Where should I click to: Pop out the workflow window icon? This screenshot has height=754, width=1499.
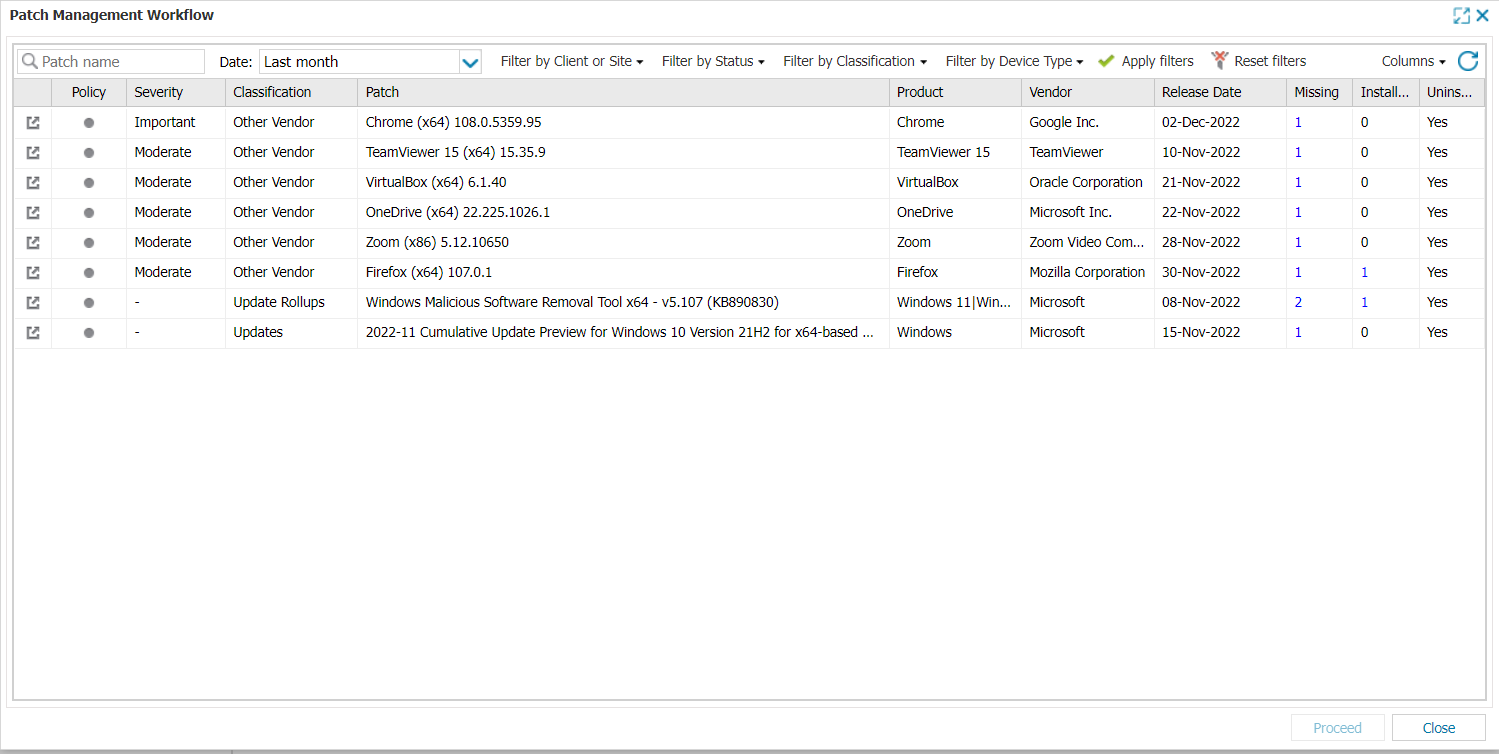pyautogui.click(x=1461, y=15)
